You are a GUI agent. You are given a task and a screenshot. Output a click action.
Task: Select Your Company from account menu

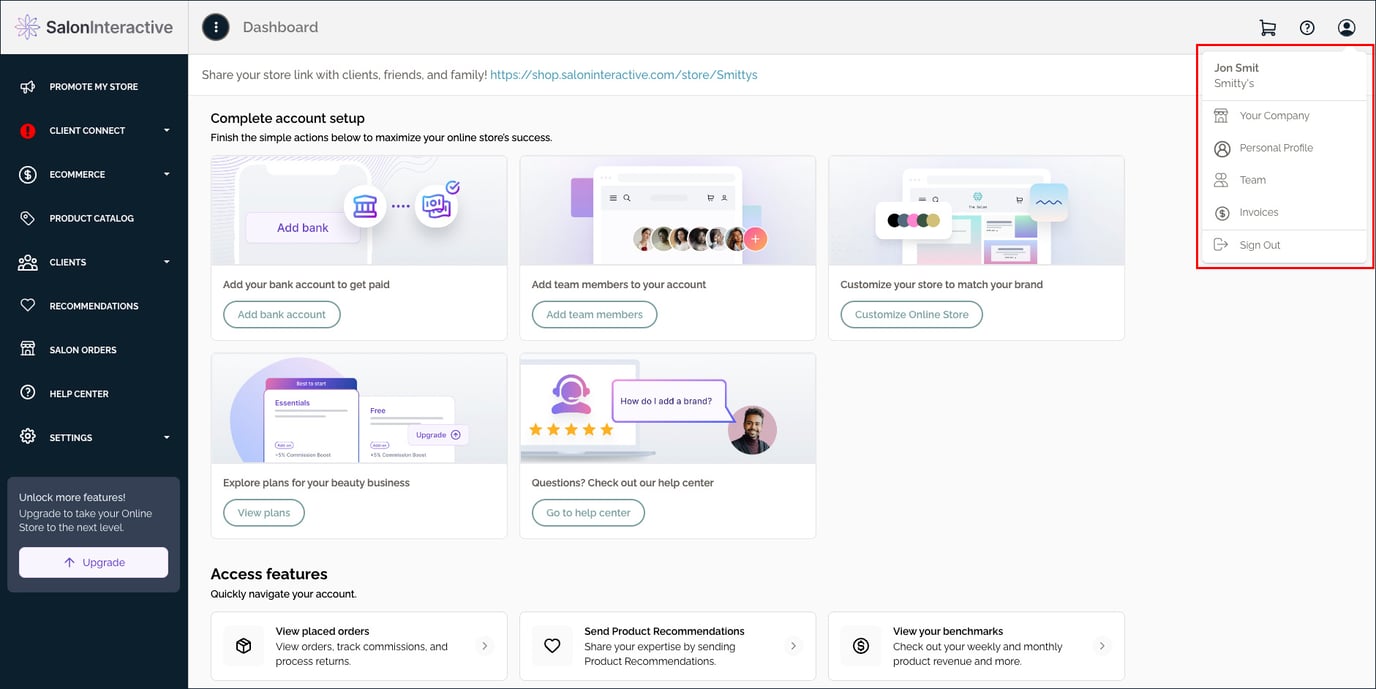1274,116
